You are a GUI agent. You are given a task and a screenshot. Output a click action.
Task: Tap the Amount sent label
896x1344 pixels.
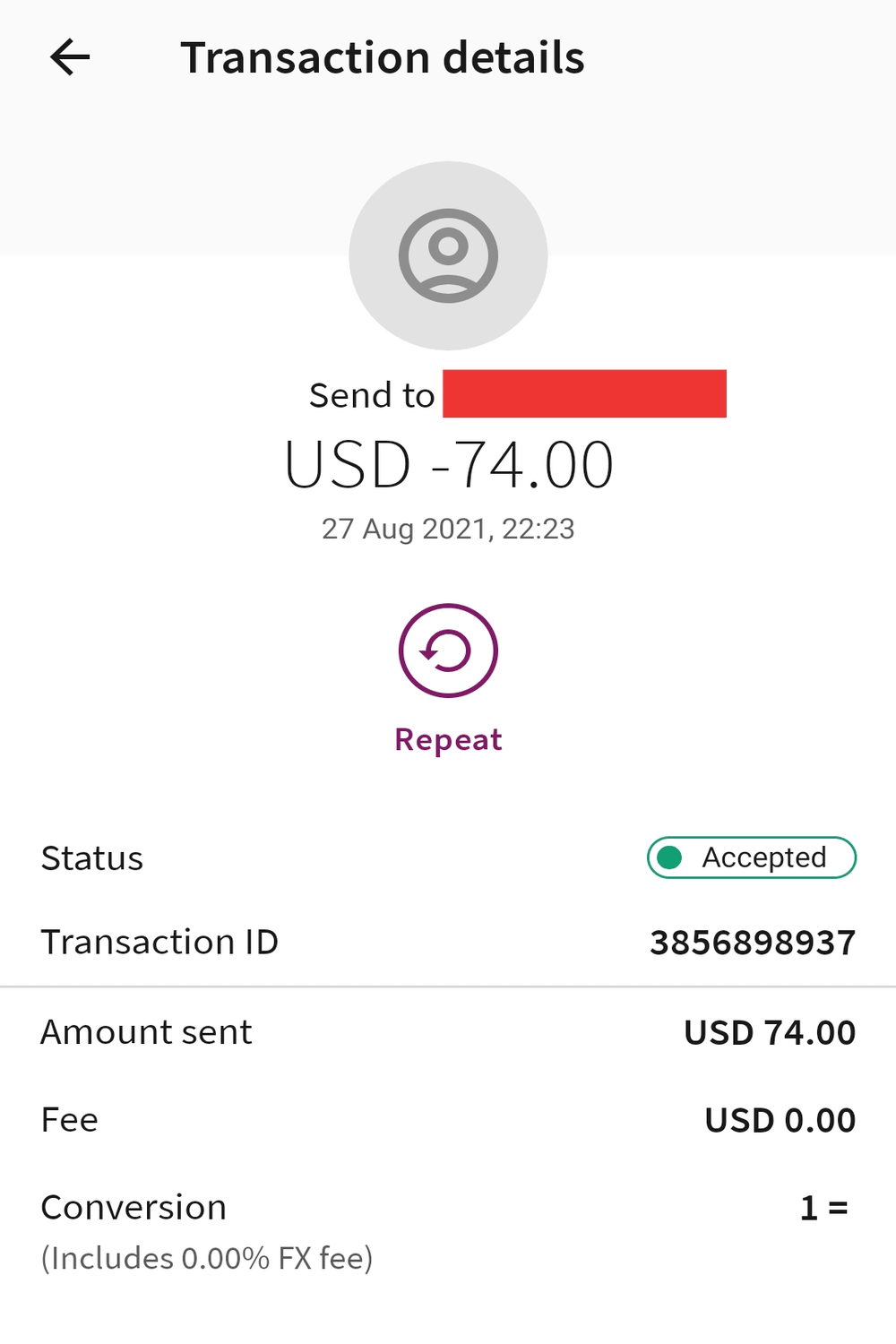(x=147, y=1032)
